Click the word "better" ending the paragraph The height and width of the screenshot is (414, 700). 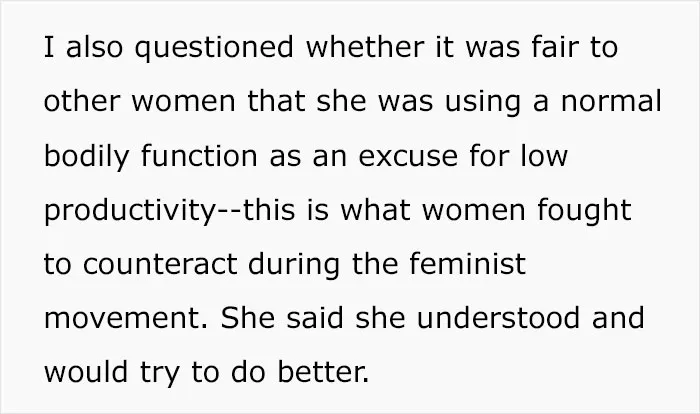point(321,372)
